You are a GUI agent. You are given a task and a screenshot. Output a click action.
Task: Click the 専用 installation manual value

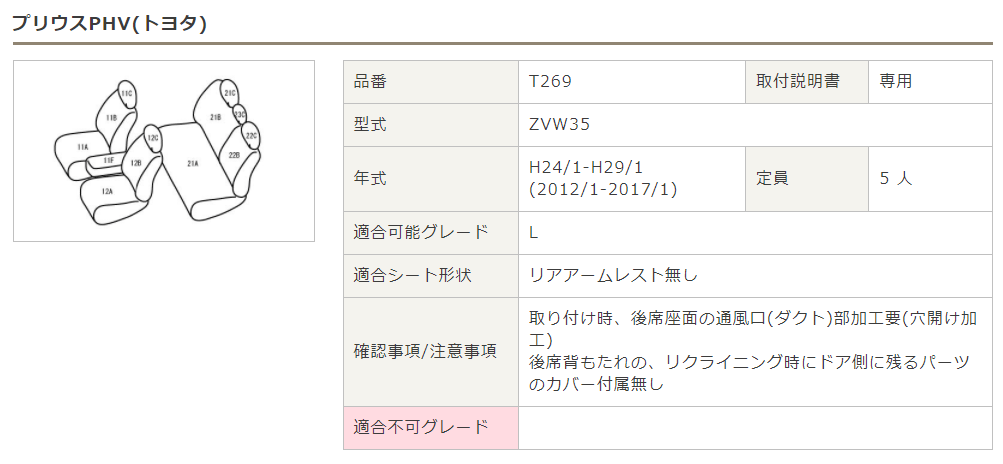(x=895, y=82)
